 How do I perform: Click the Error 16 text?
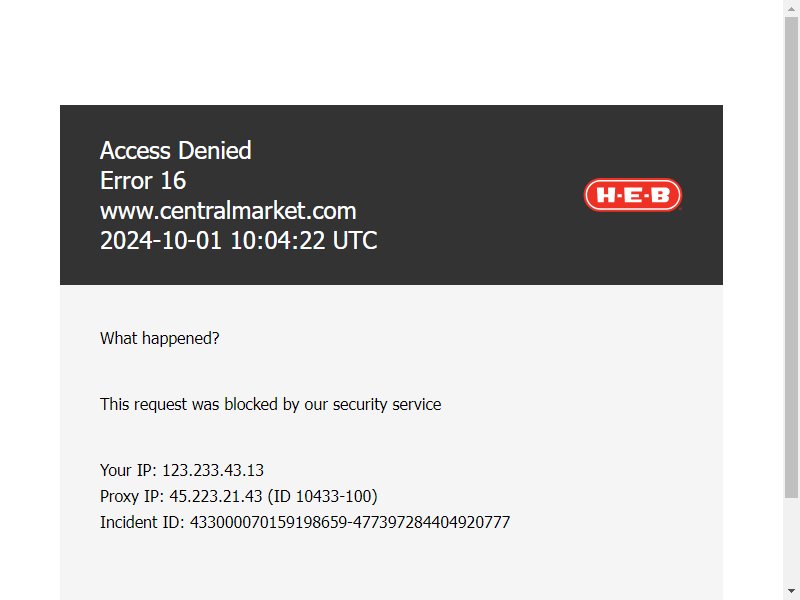143,181
